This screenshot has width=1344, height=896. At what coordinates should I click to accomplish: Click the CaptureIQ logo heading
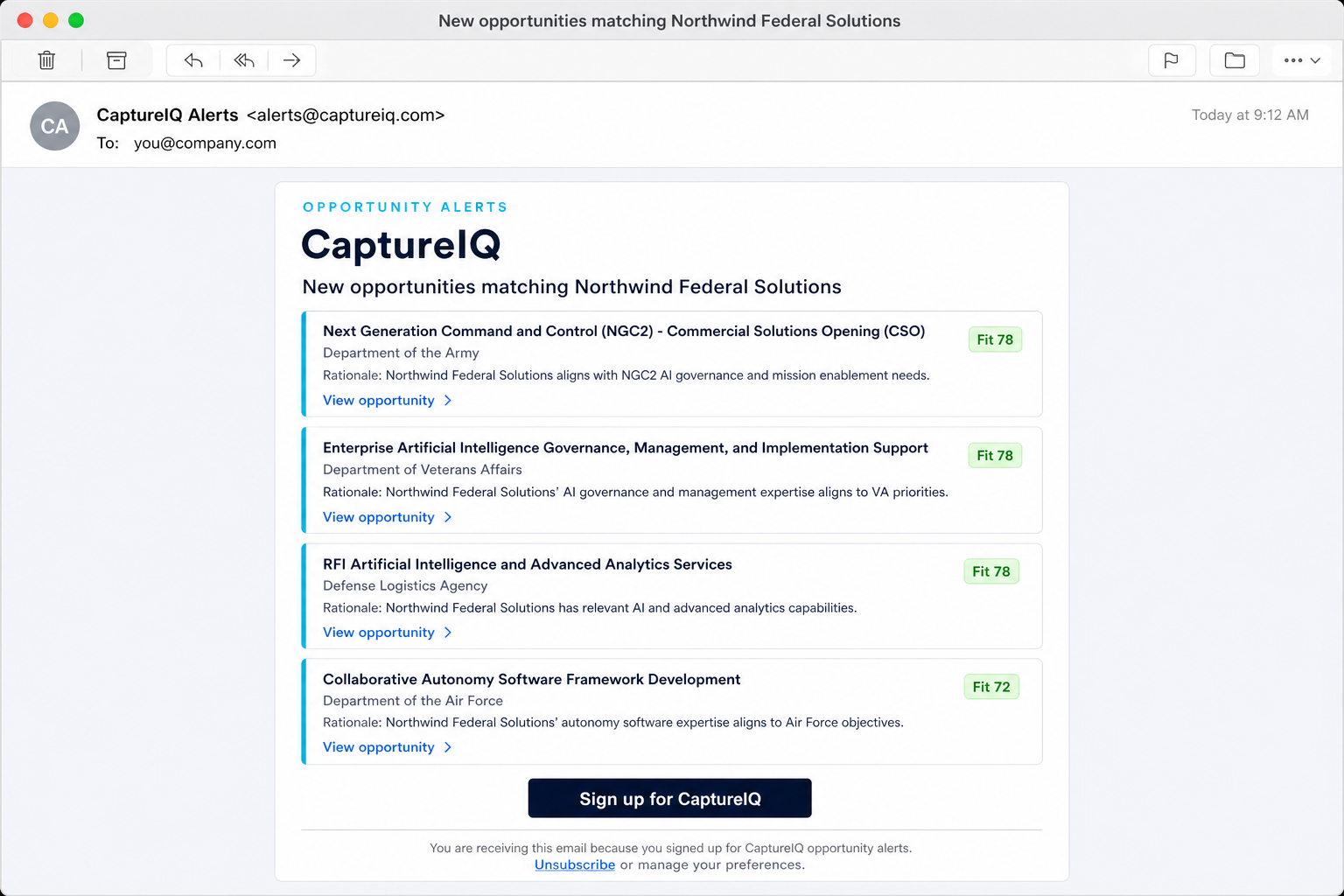click(402, 244)
